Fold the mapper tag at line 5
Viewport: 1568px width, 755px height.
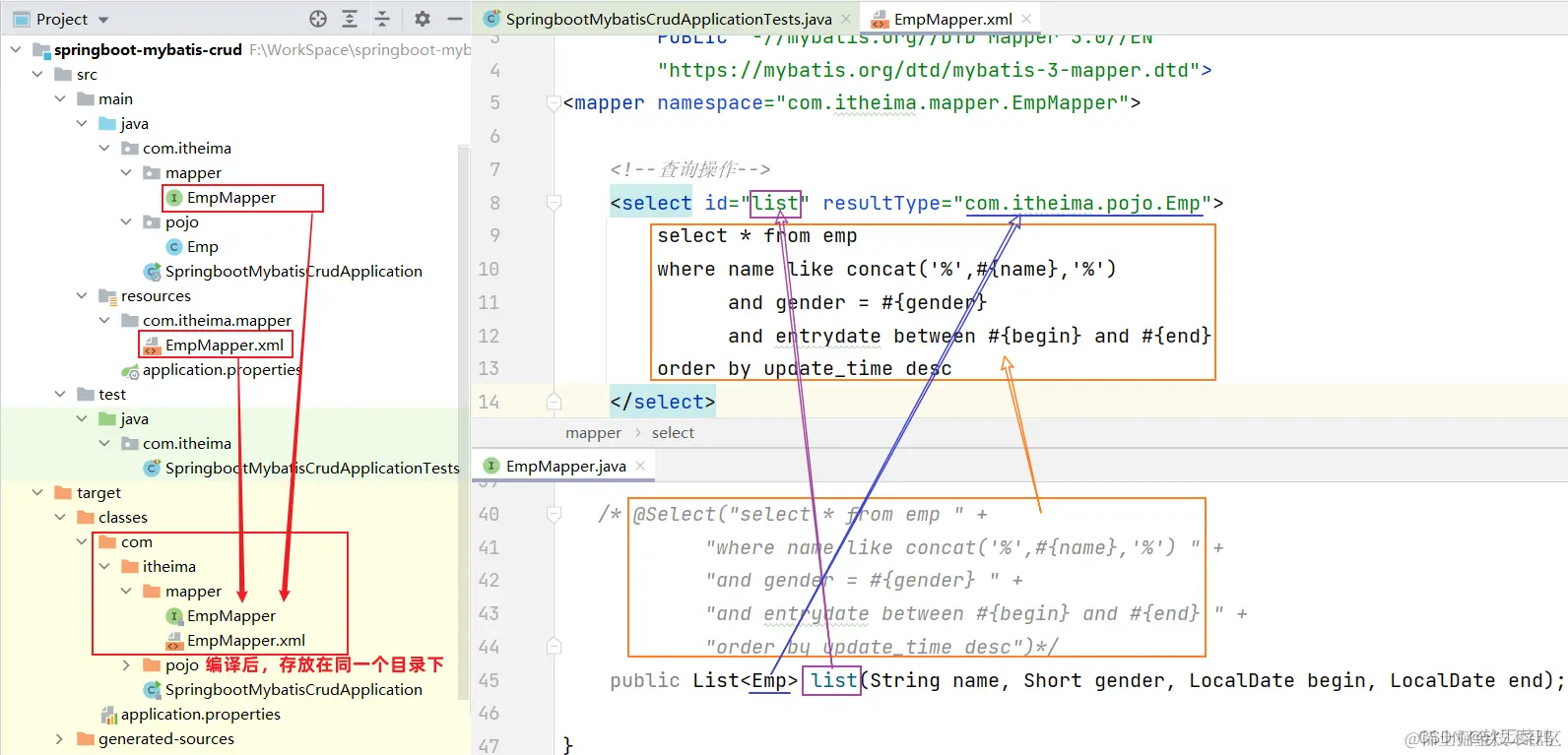(x=554, y=102)
